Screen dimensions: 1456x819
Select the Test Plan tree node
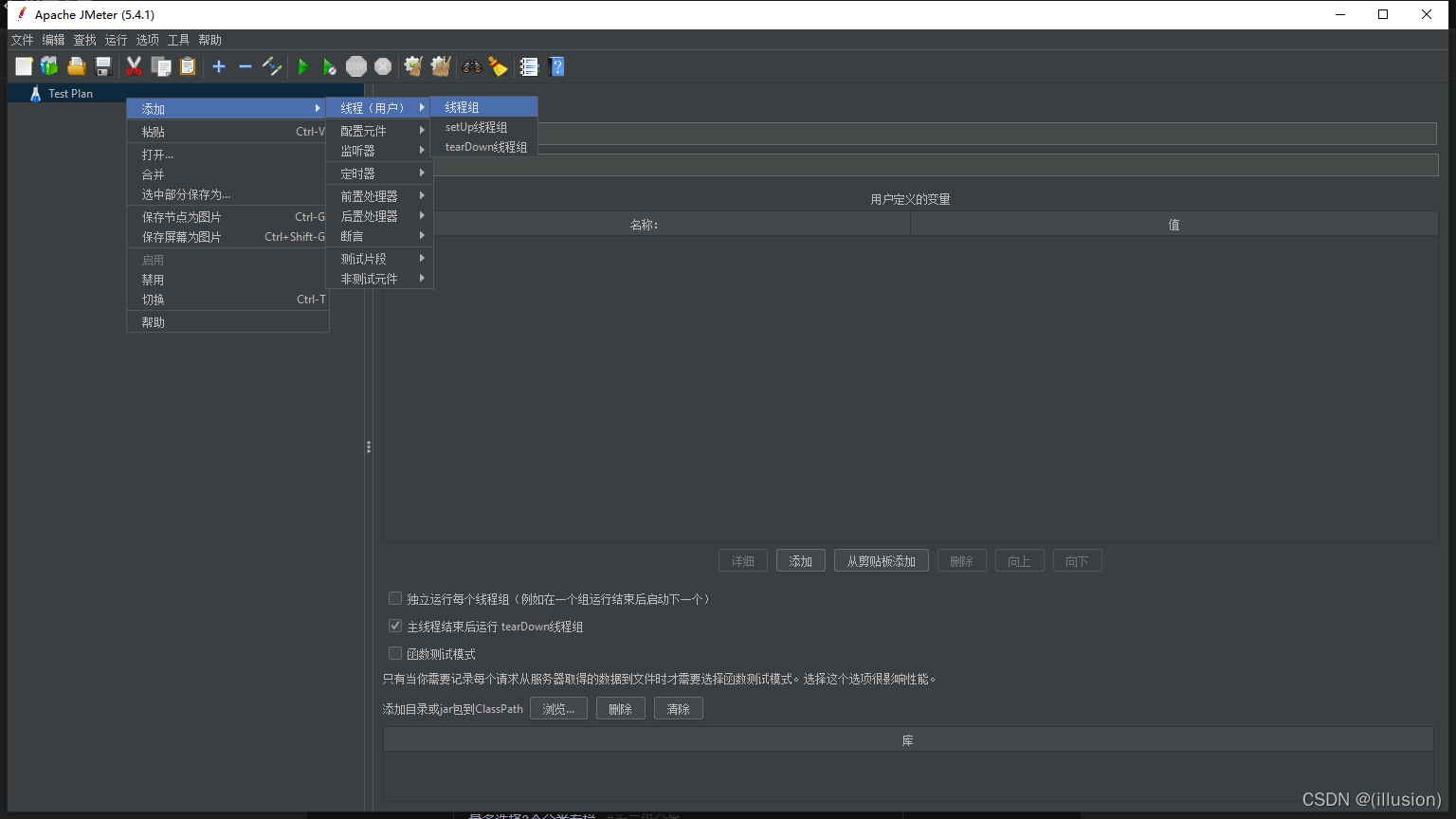pyautogui.click(x=70, y=94)
